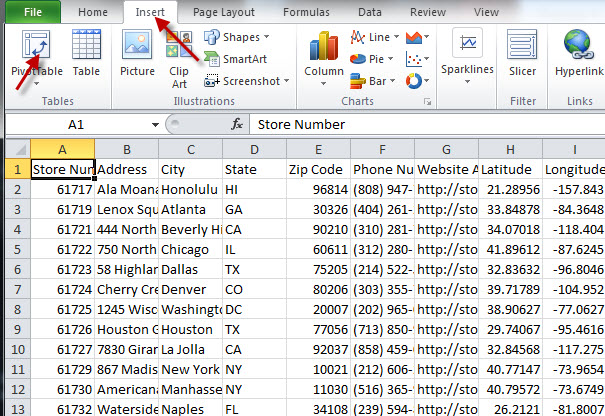Switch to the Page Layout tab
The image size is (605, 416).
pyautogui.click(x=224, y=12)
